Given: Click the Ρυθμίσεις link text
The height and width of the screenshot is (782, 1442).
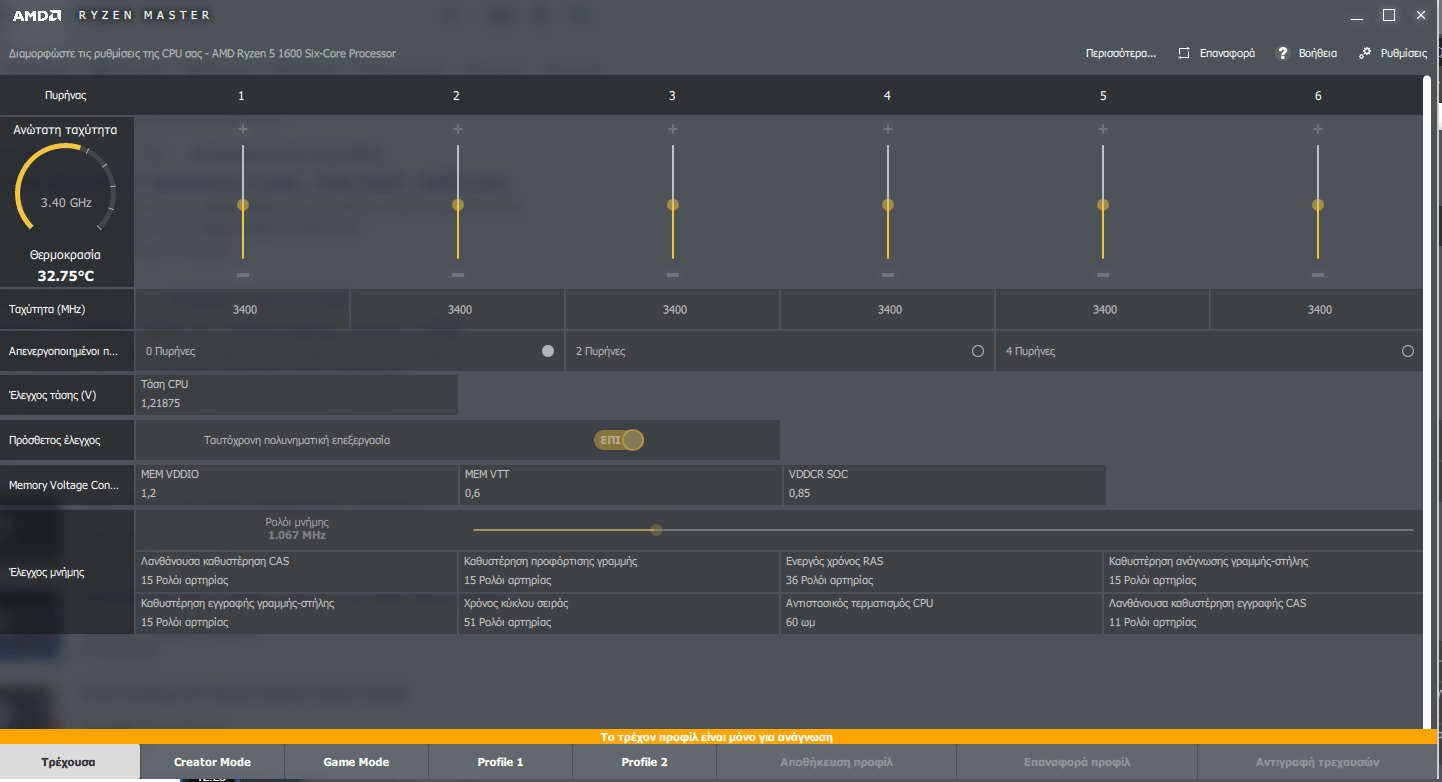Looking at the screenshot, I should click(x=1404, y=53).
